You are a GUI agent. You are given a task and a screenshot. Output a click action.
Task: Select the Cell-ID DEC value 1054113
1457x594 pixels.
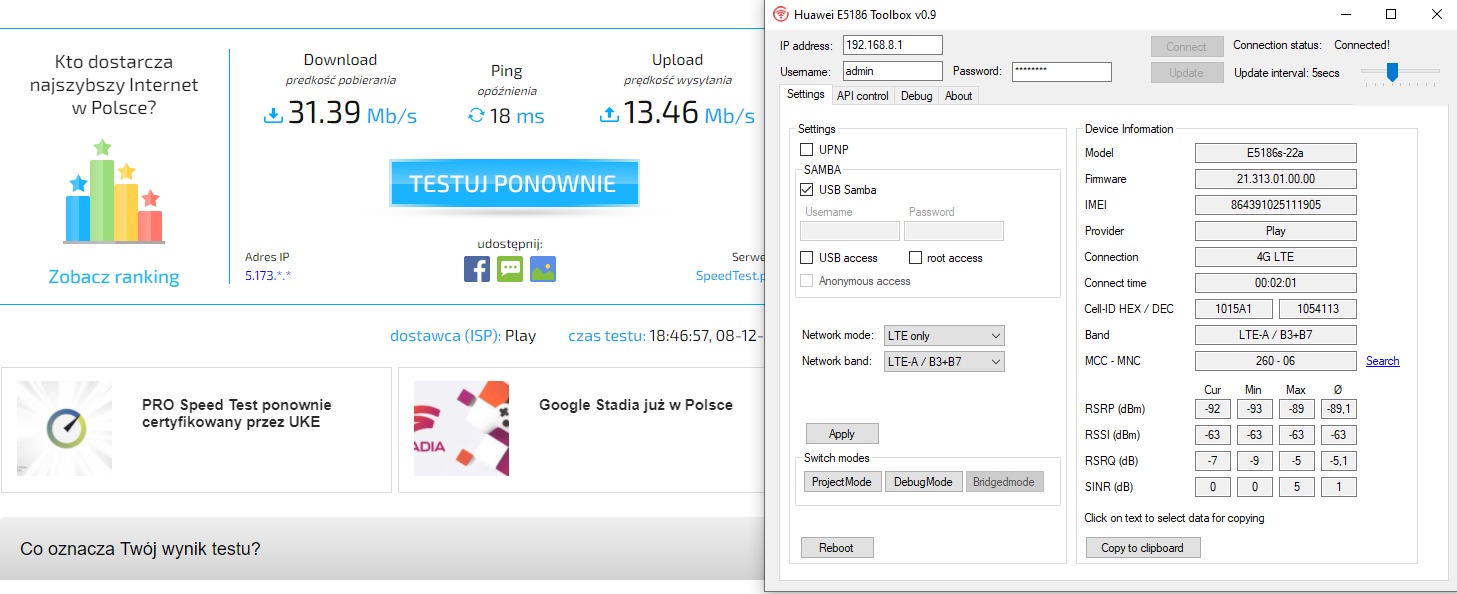click(x=1318, y=309)
